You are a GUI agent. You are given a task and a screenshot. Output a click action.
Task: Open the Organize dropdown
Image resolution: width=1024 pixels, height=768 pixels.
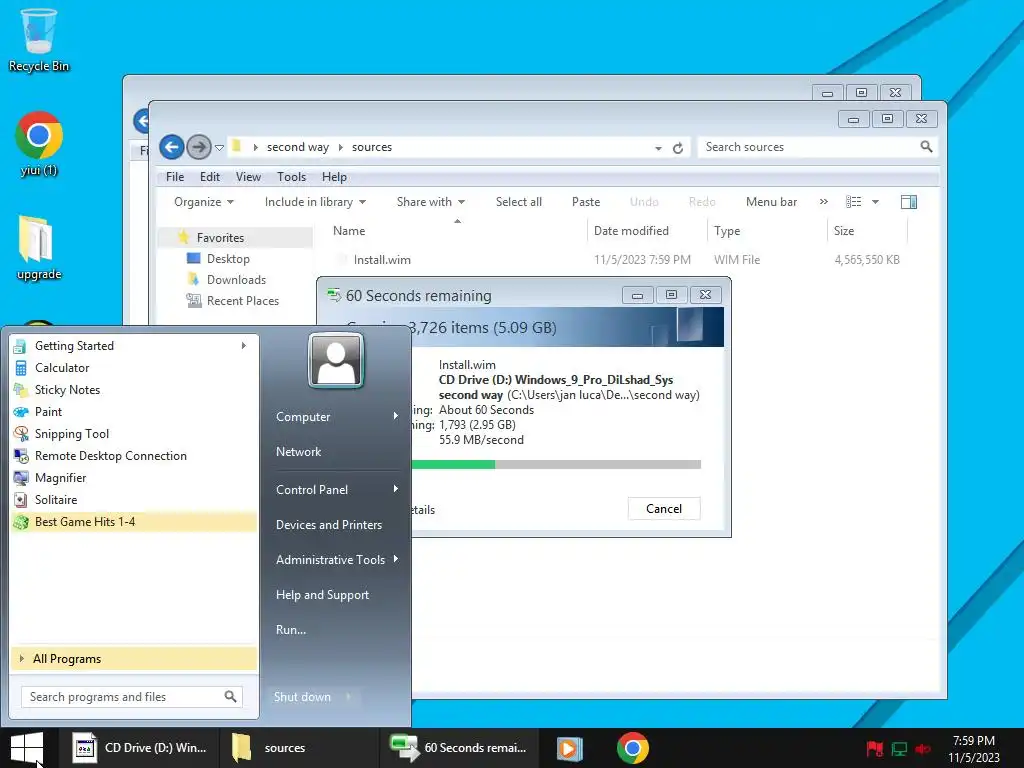pyautogui.click(x=204, y=202)
